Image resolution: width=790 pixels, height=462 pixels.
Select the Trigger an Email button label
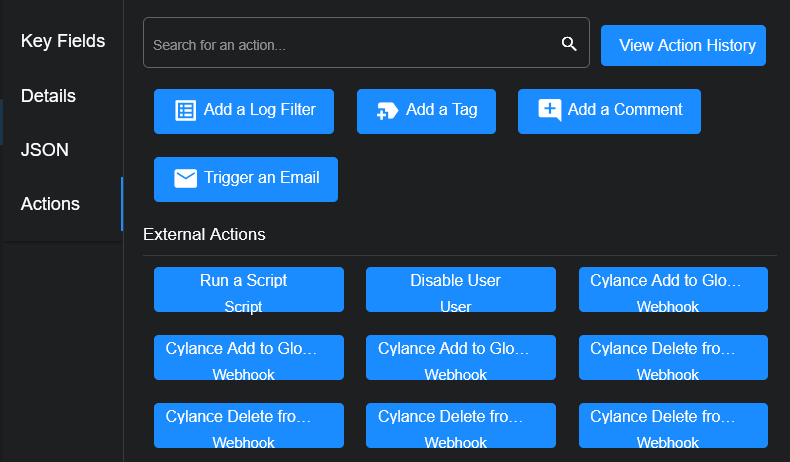(261, 178)
